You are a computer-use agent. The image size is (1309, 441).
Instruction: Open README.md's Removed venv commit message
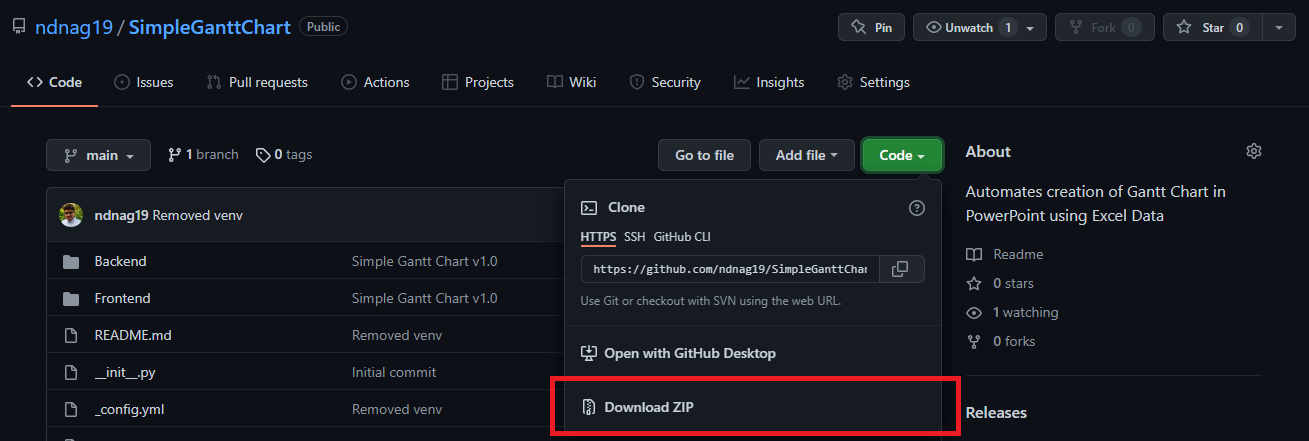click(x=397, y=335)
